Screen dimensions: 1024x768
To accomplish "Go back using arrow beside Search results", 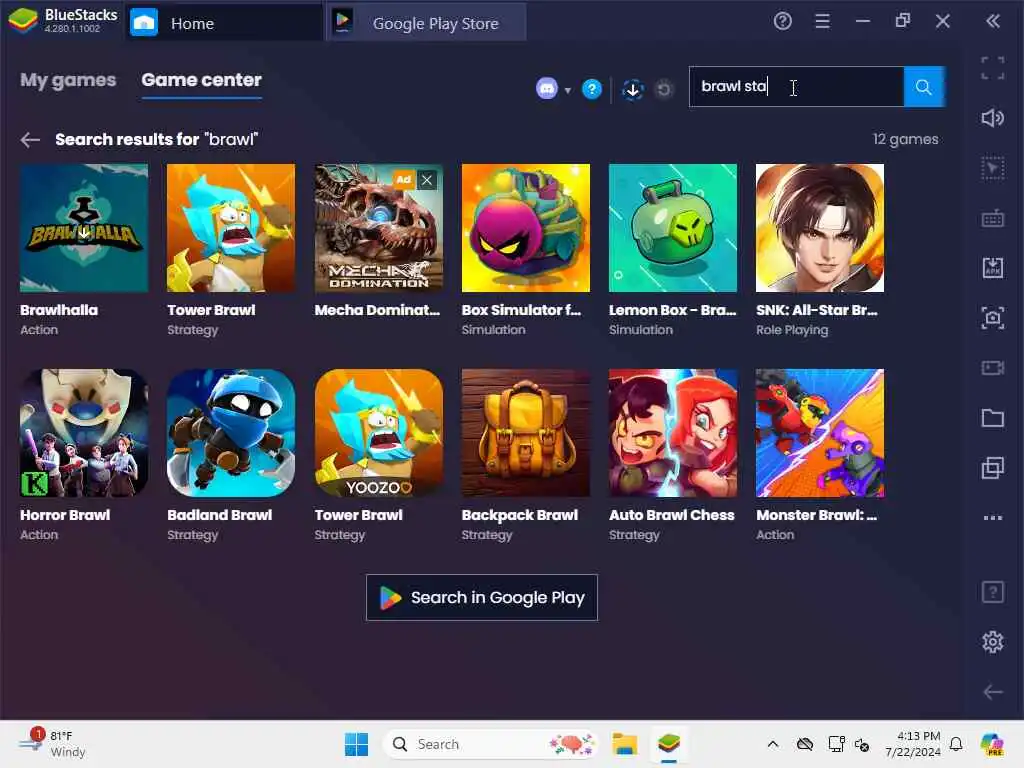I will 30,139.
